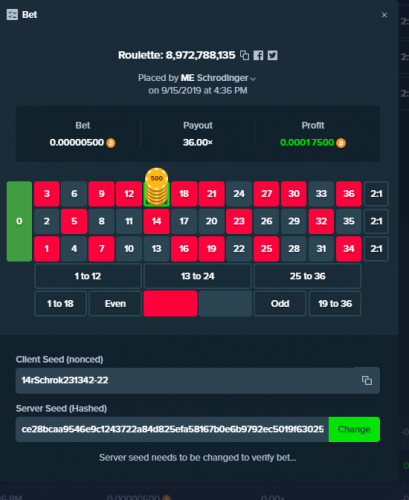This screenshot has height=500, width=409.
Task: Click number 17 on the board
Action: click(x=184, y=221)
